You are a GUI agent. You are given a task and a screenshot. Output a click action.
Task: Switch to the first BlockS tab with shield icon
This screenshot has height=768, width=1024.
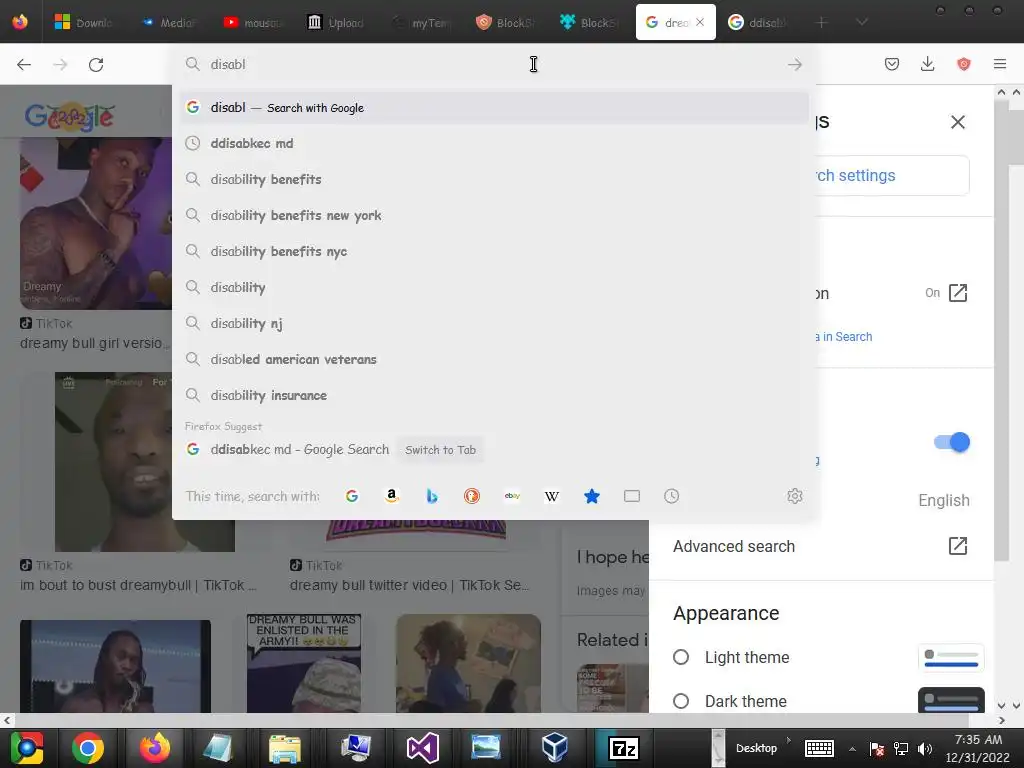pos(505,22)
